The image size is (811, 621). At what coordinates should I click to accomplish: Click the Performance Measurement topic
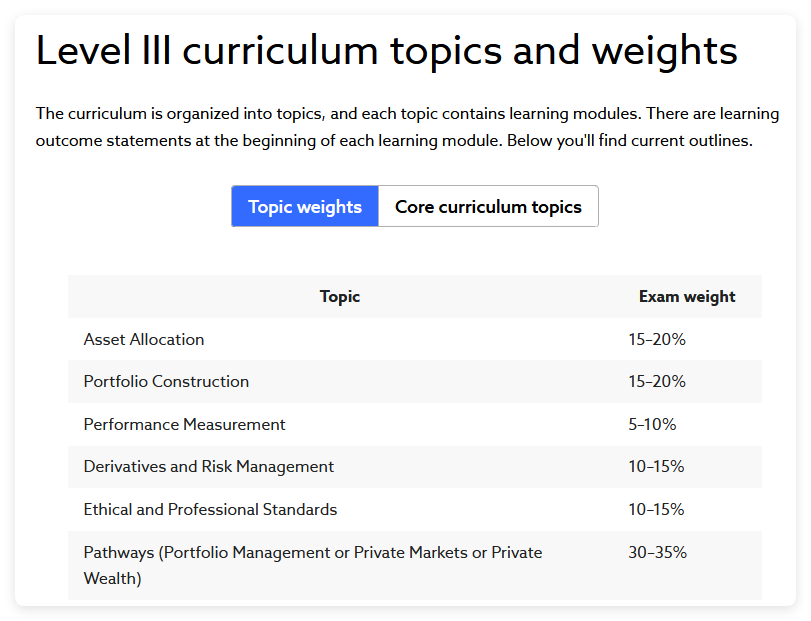[x=184, y=425]
